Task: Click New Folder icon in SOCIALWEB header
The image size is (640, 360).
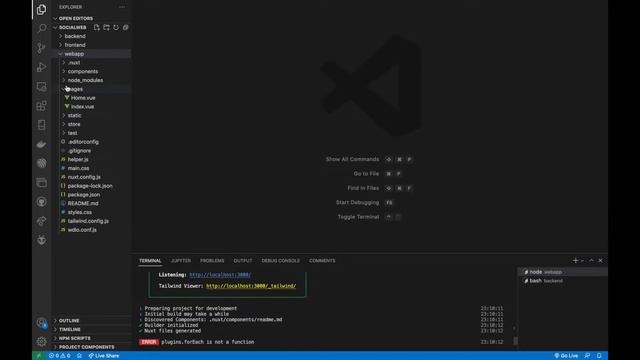Action: (x=106, y=27)
